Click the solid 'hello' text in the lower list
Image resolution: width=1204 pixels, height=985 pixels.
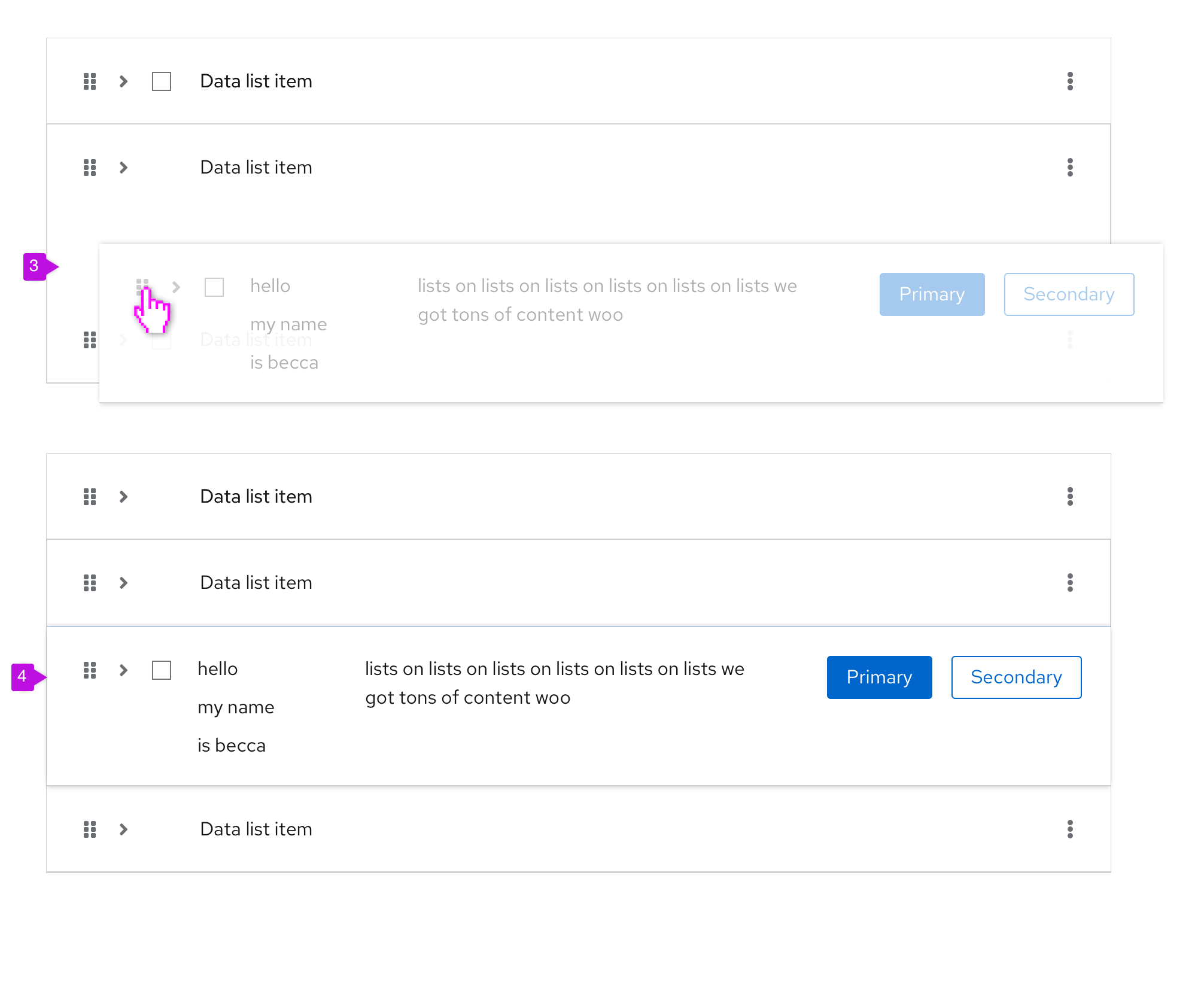[218, 669]
